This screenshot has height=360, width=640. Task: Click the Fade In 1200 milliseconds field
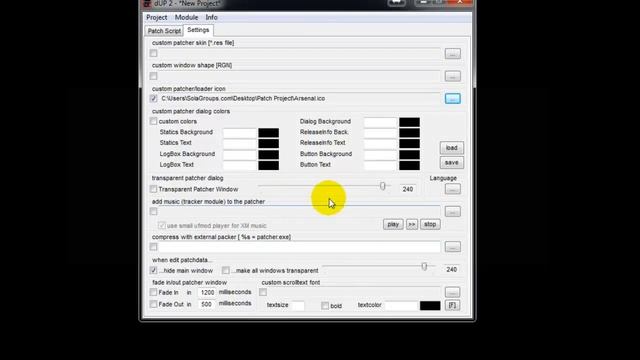(x=207, y=292)
